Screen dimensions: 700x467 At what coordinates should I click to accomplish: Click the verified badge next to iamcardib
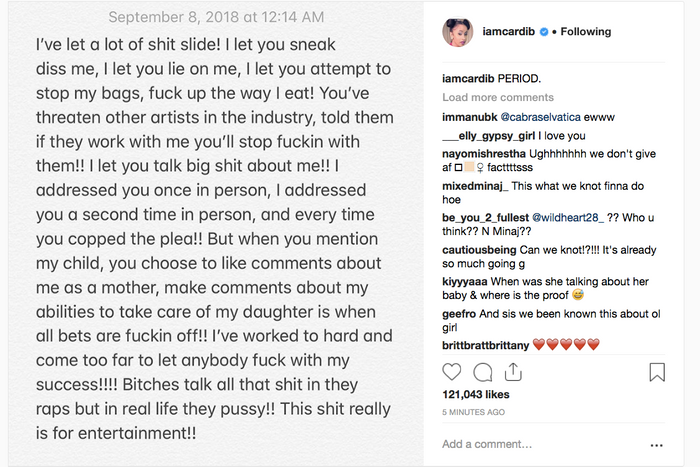tap(542, 32)
